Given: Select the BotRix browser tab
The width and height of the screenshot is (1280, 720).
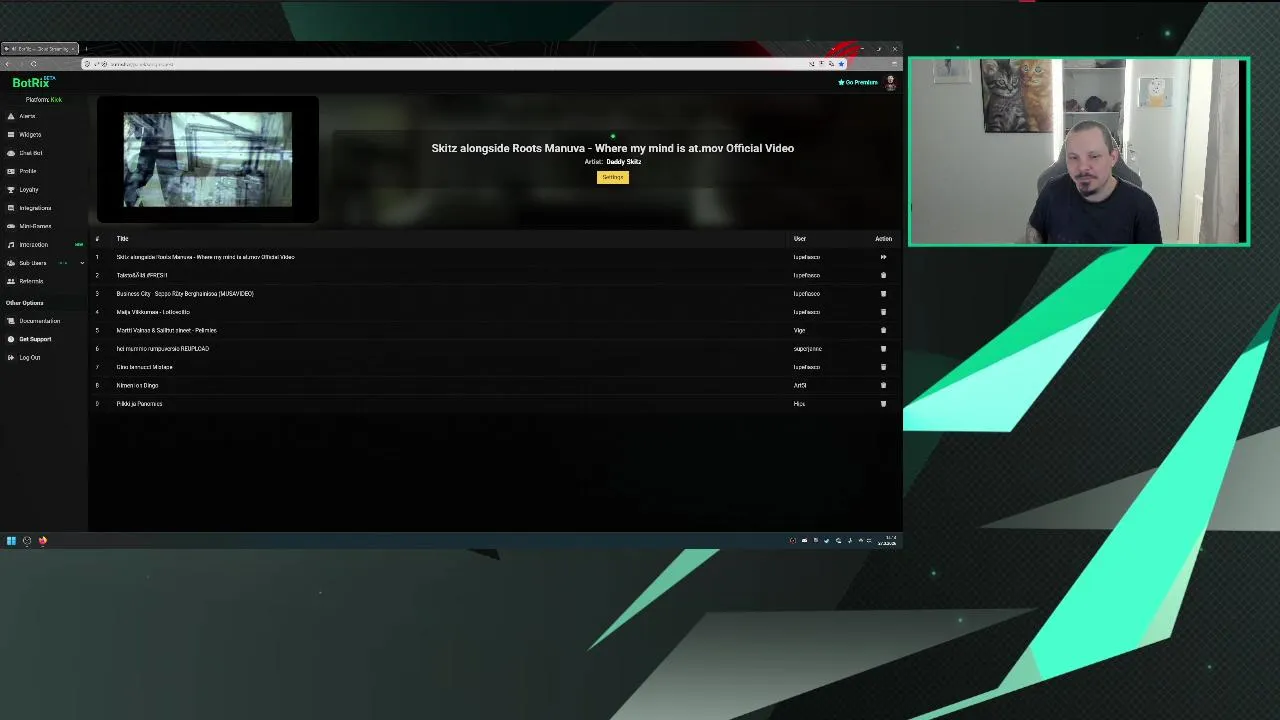Looking at the screenshot, I should coord(40,49).
